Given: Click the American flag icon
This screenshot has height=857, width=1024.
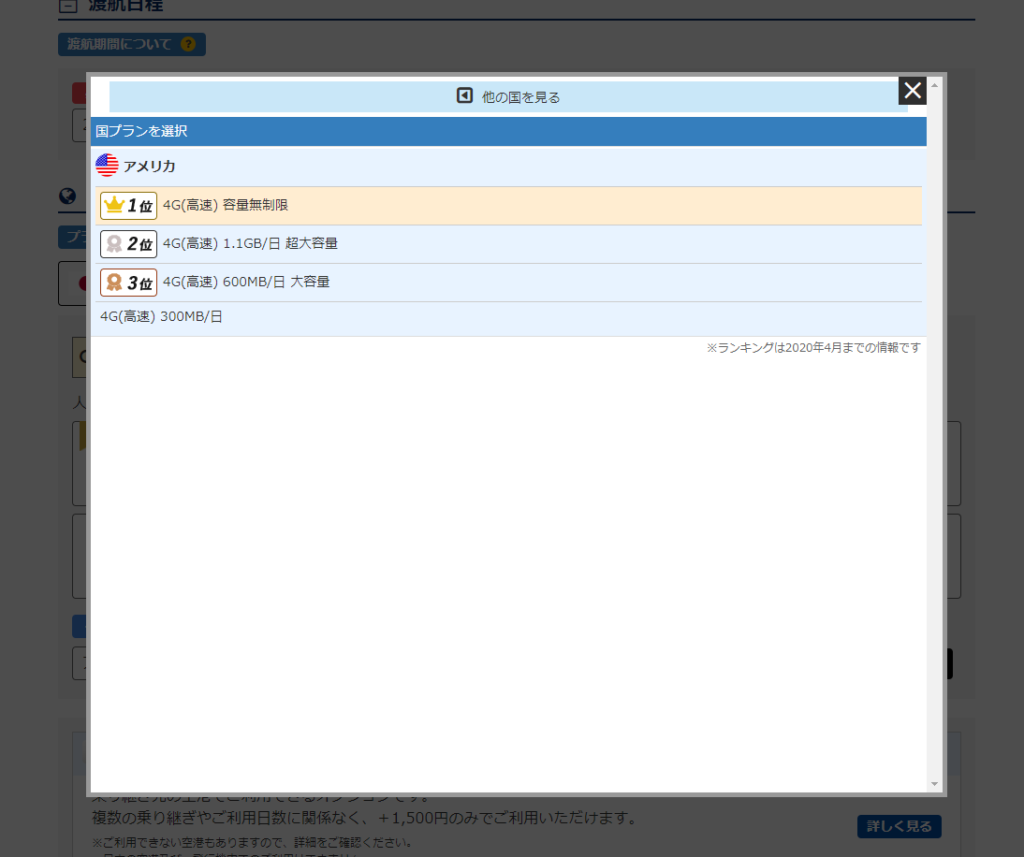Looking at the screenshot, I should 107,165.
